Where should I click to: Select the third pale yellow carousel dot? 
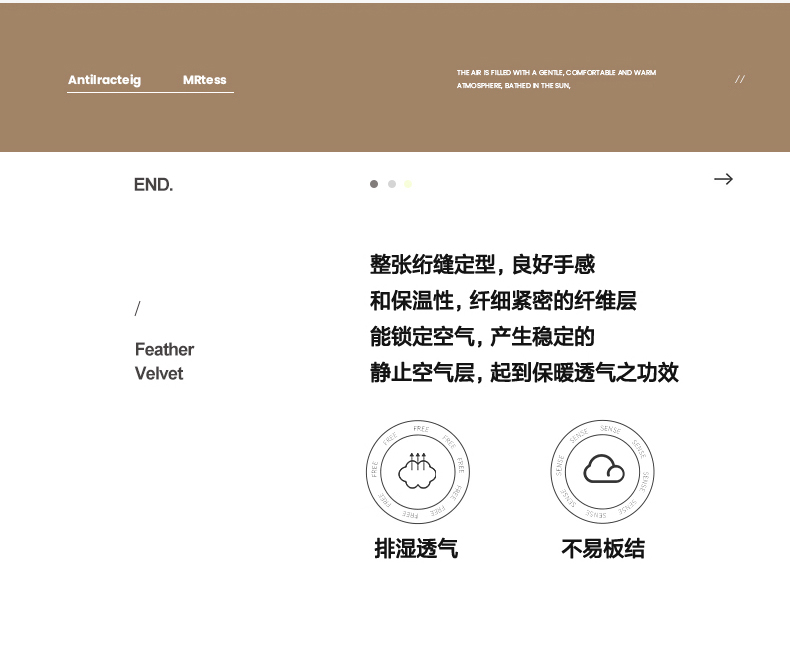[408, 184]
